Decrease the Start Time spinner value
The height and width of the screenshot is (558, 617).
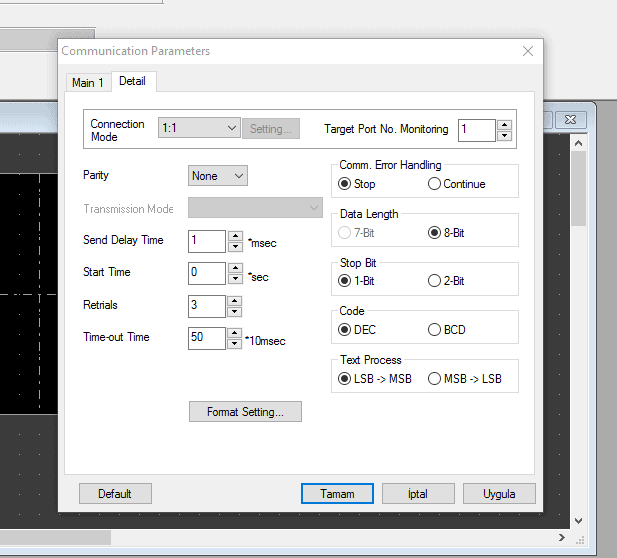235,279
